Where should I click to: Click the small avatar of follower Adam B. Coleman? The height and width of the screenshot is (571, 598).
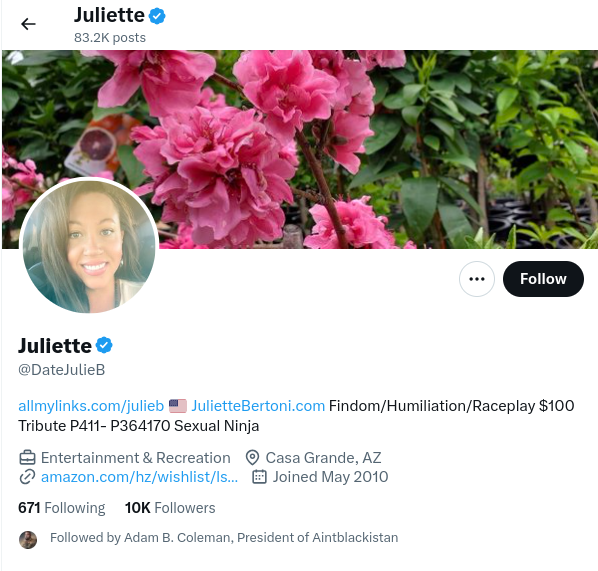(x=28, y=540)
